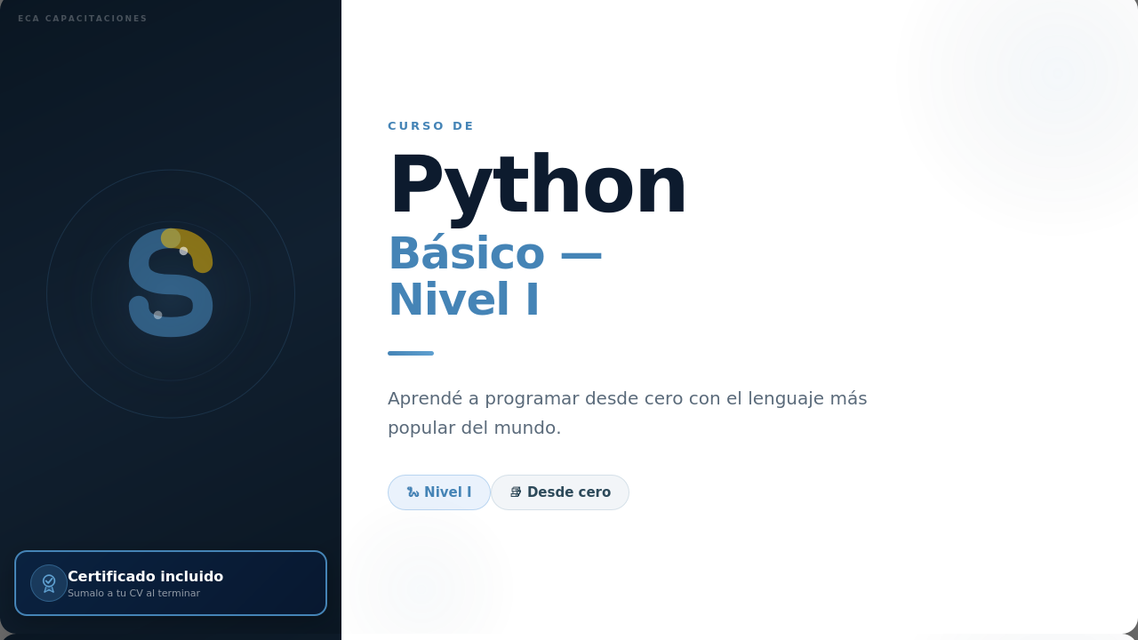Click the large Python heading
This screenshot has height=640, width=1138.
537,186
